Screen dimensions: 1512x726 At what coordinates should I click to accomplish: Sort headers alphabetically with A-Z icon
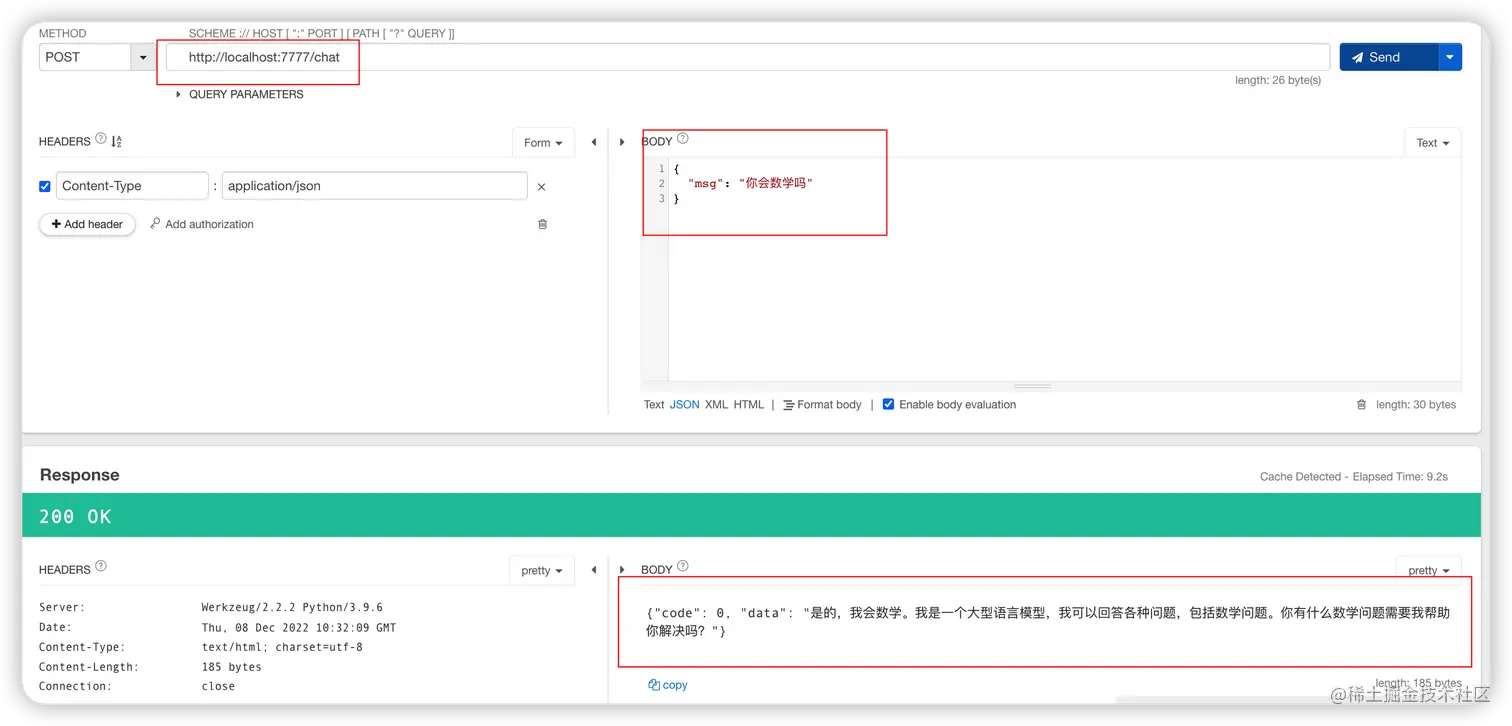pos(117,142)
